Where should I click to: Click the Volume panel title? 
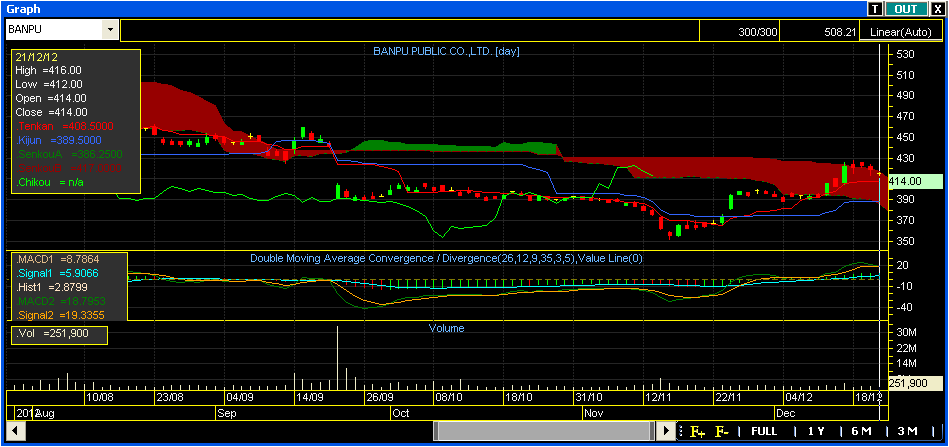446,328
